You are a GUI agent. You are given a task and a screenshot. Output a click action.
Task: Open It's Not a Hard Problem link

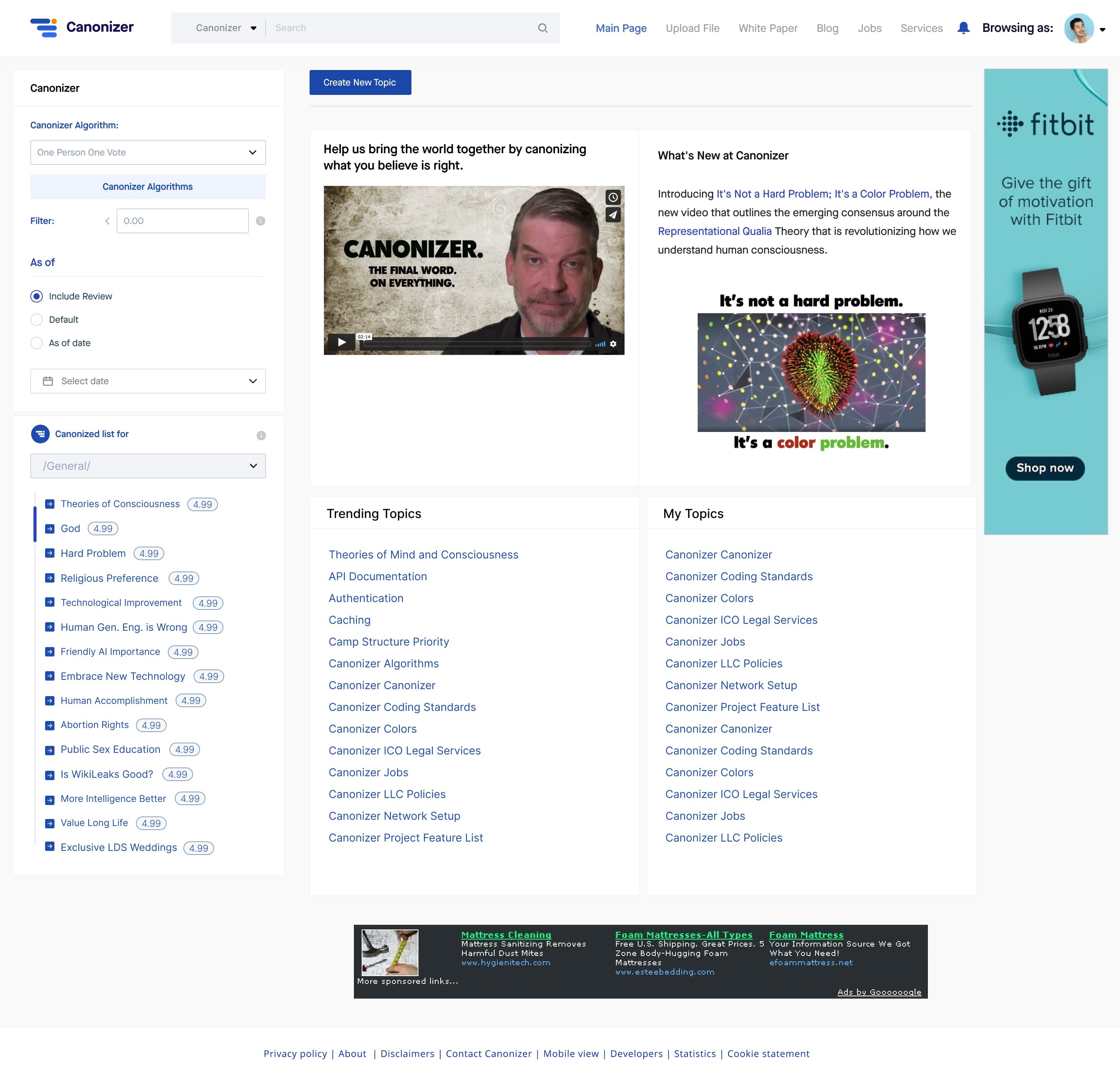824,194
